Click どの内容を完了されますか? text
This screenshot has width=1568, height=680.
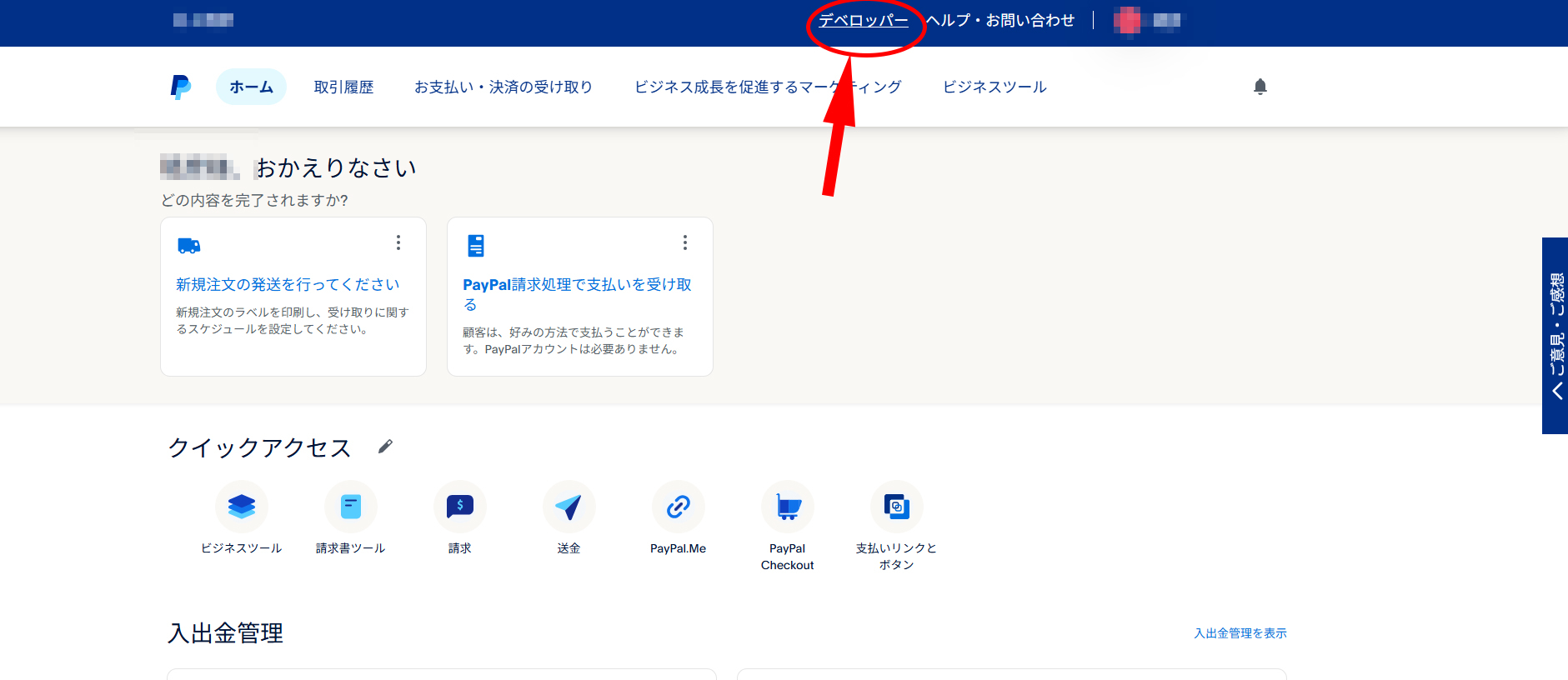pos(254,201)
